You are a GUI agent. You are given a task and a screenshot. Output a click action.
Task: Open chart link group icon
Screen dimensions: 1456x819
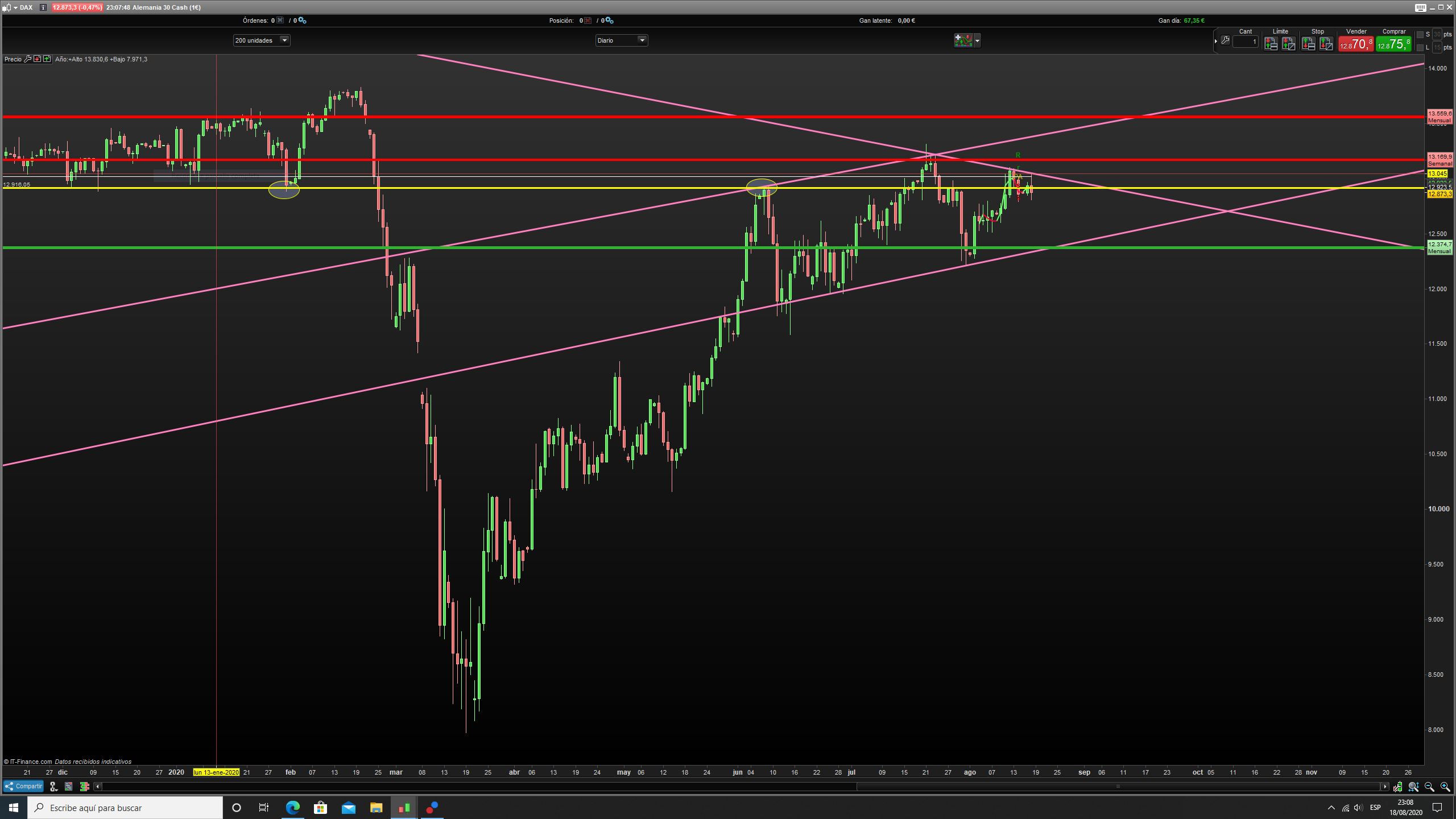click(x=53, y=787)
